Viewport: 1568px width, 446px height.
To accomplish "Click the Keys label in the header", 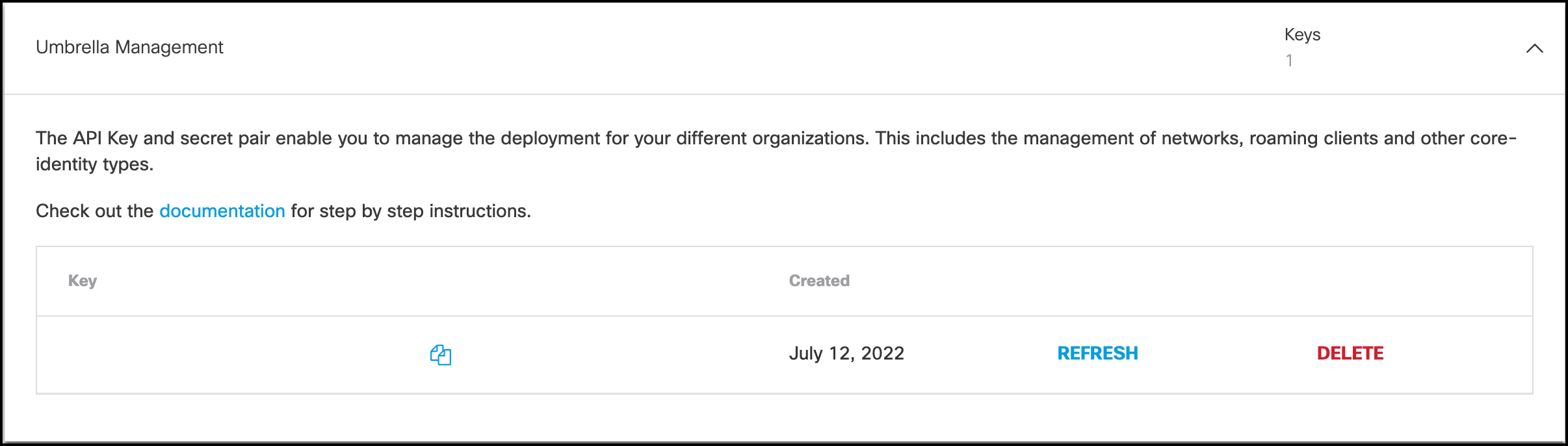I will click(1302, 34).
